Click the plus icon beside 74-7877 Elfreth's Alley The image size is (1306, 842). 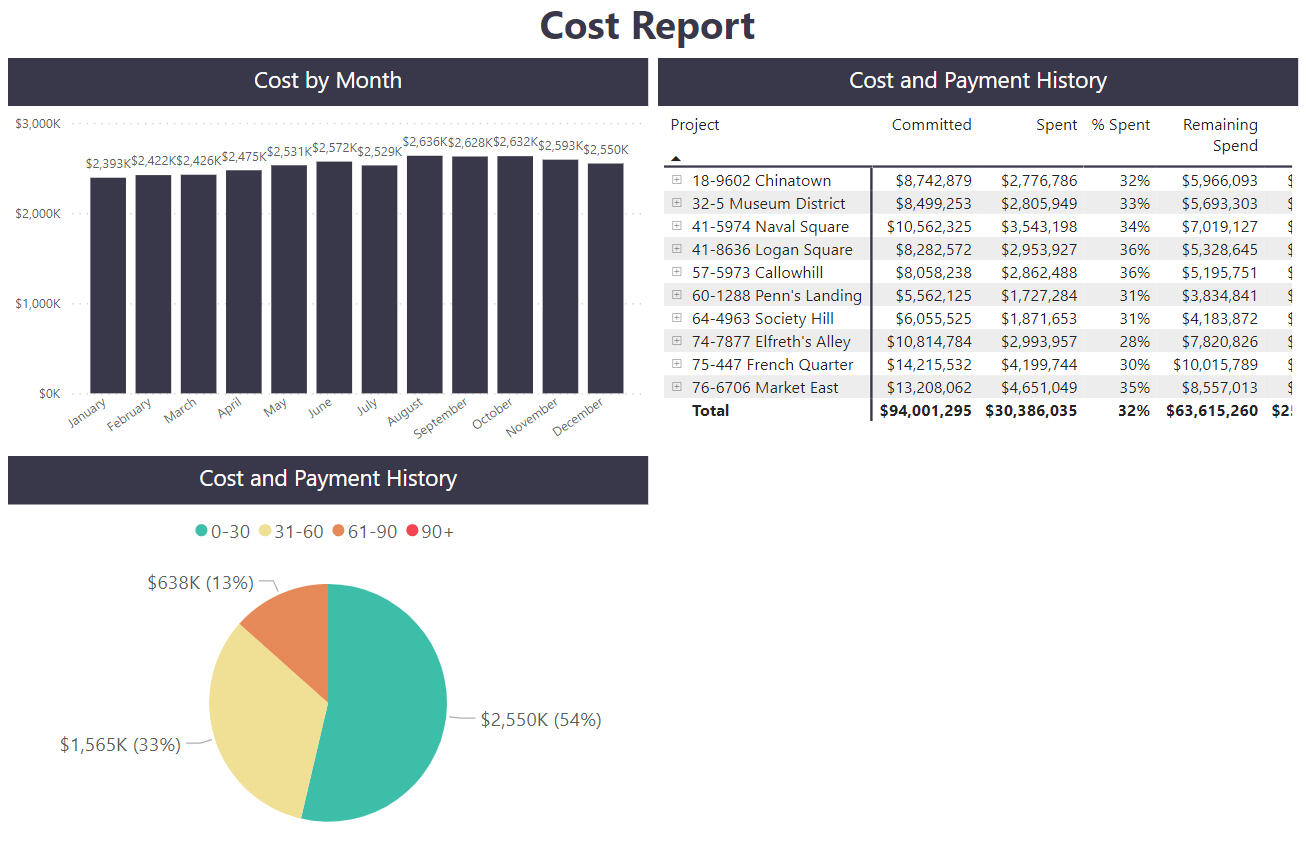click(x=677, y=341)
